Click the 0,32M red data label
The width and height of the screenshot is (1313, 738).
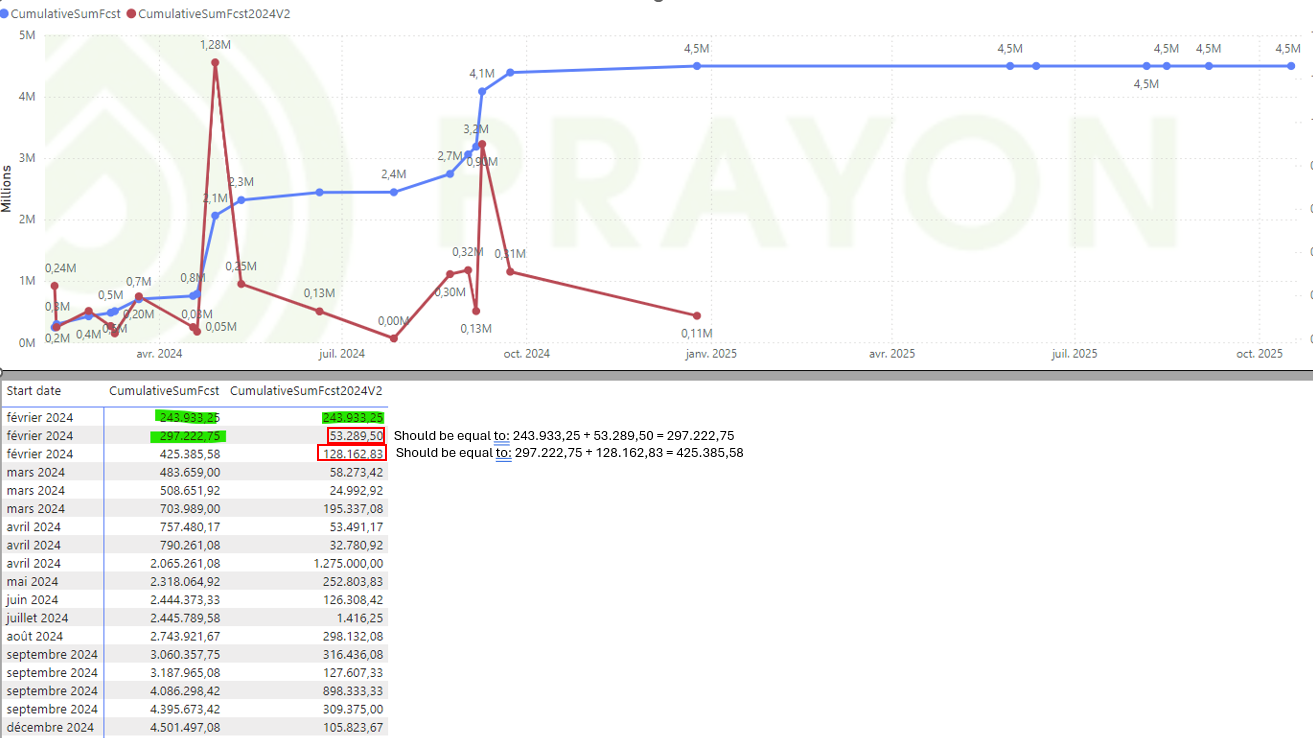pyautogui.click(x=468, y=252)
